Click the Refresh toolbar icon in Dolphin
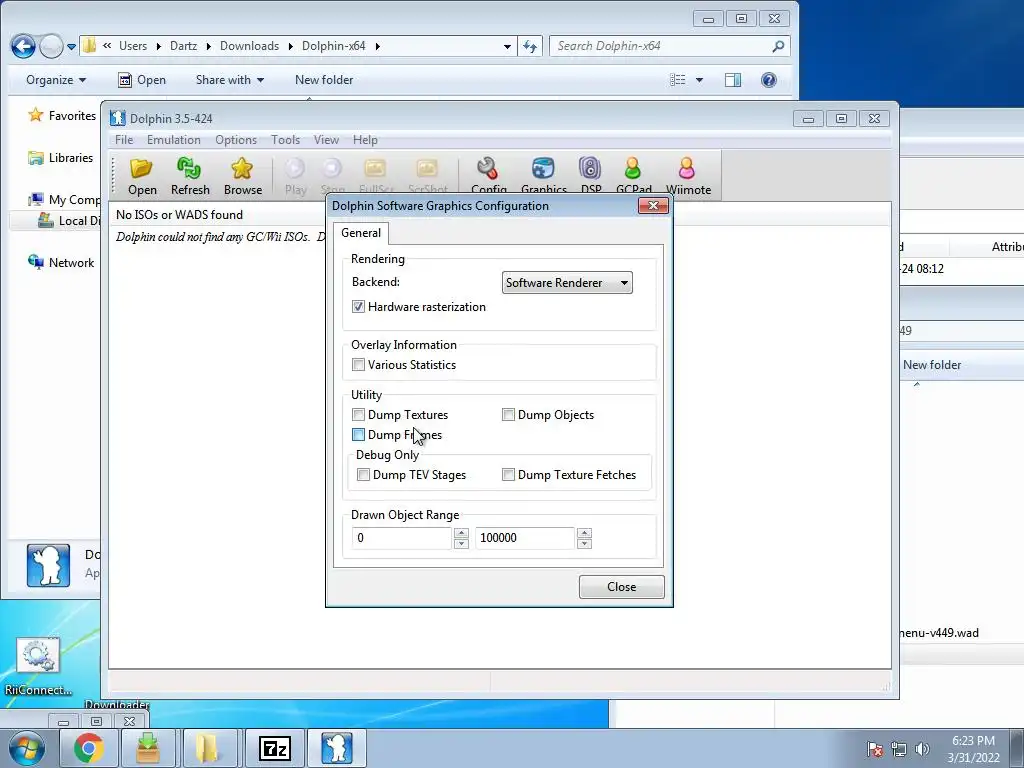1024x768 pixels. [189, 176]
